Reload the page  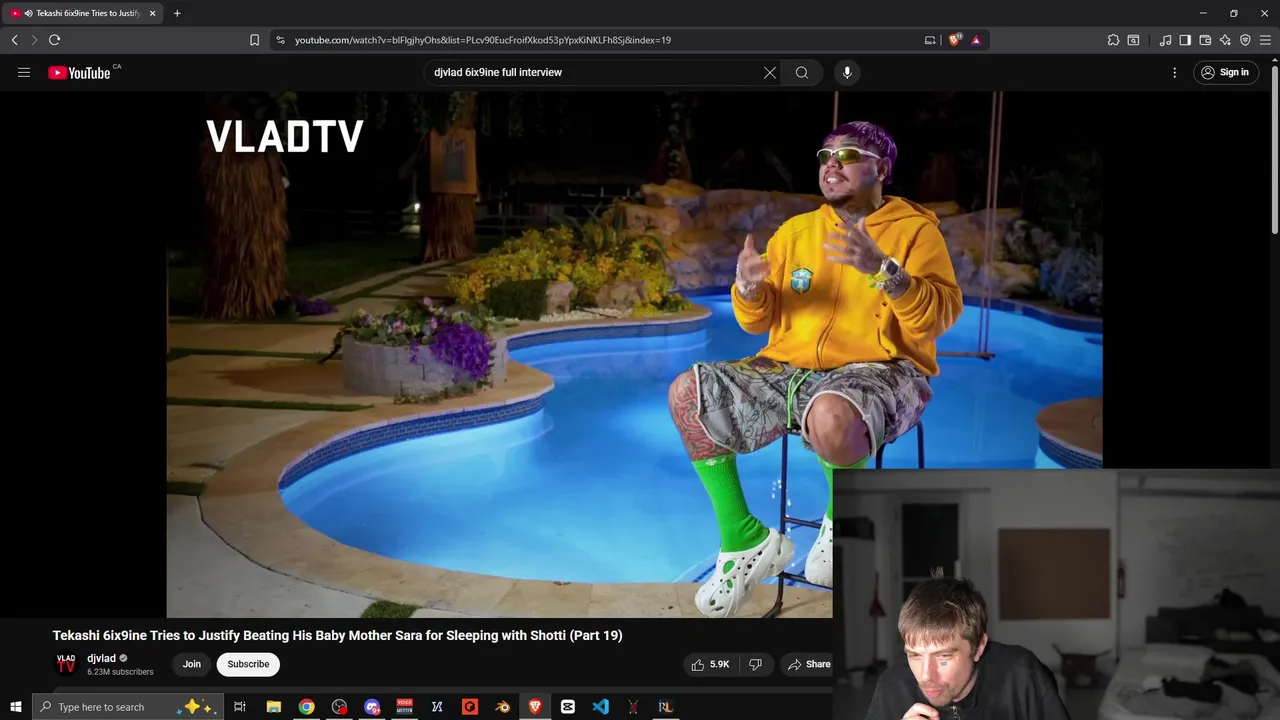(x=54, y=40)
